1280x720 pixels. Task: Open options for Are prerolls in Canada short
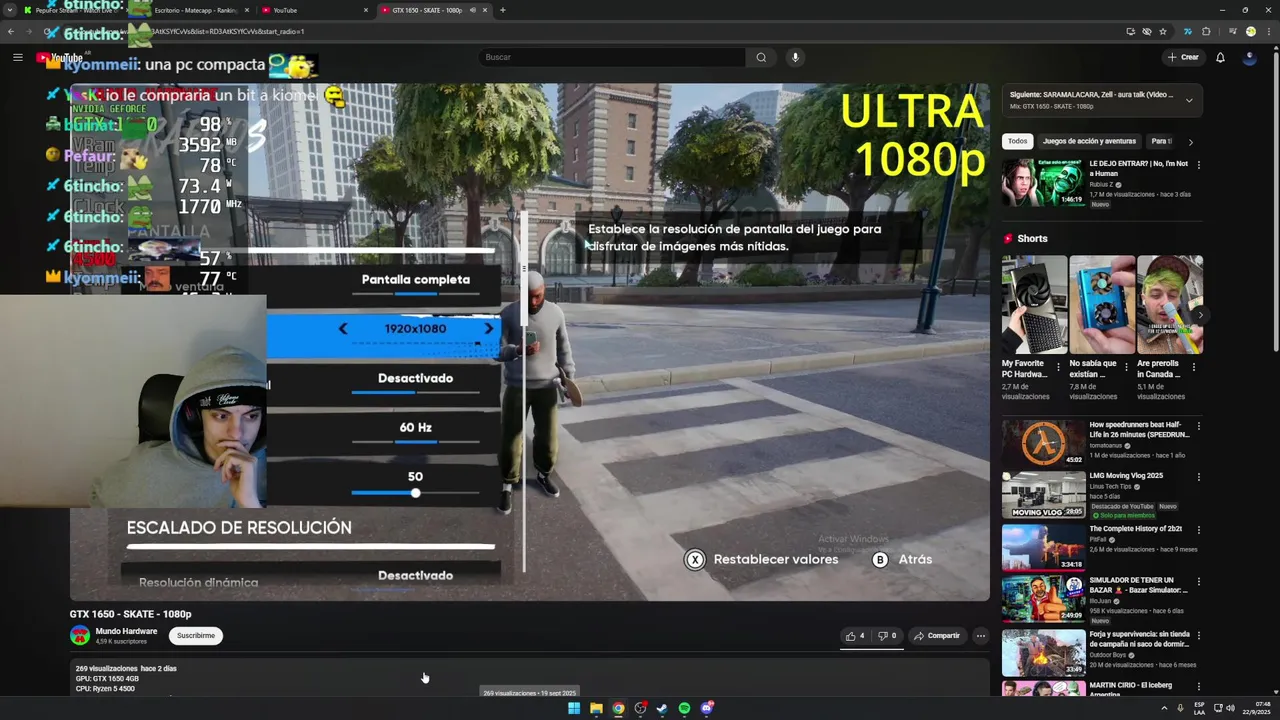1193,367
